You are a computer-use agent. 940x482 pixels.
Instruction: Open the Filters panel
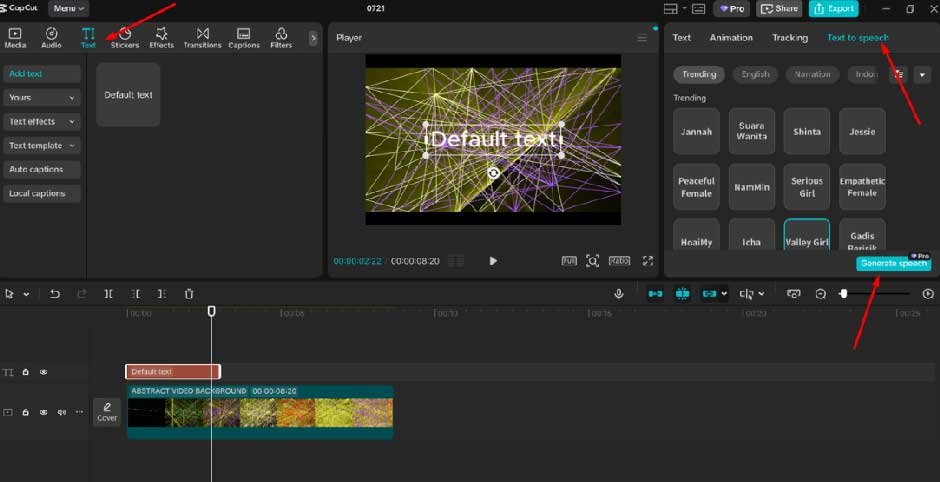click(281, 38)
